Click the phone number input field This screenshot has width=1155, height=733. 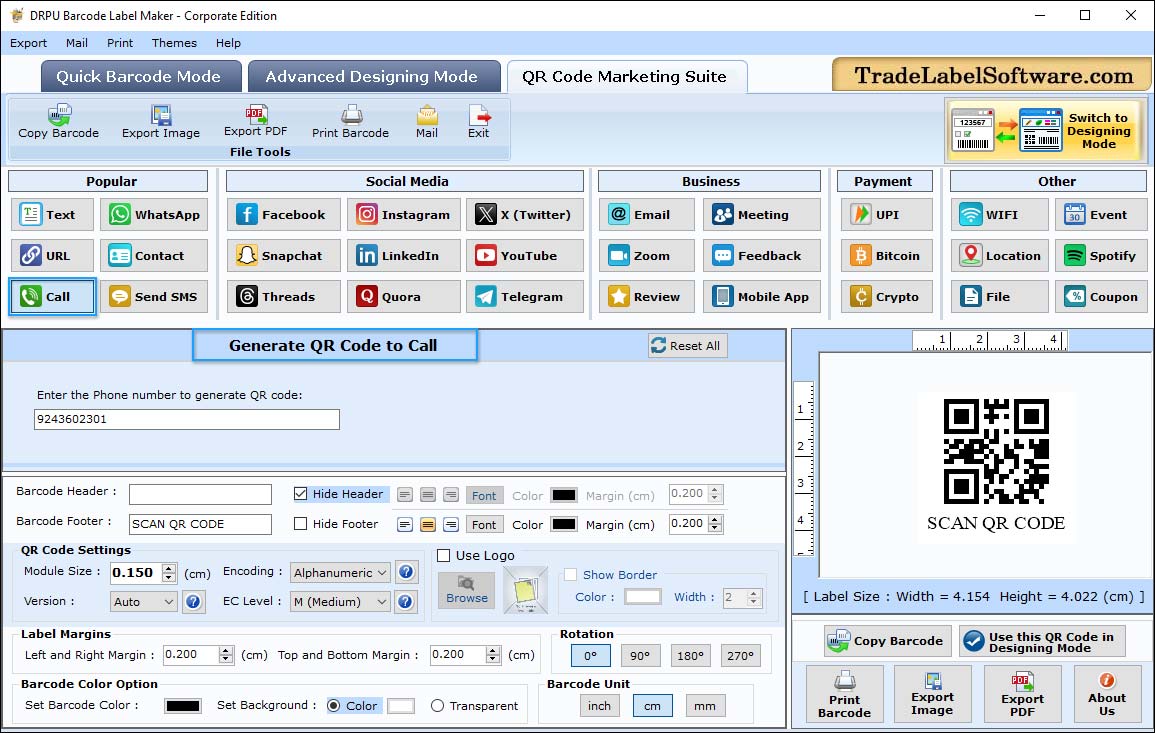(x=186, y=419)
